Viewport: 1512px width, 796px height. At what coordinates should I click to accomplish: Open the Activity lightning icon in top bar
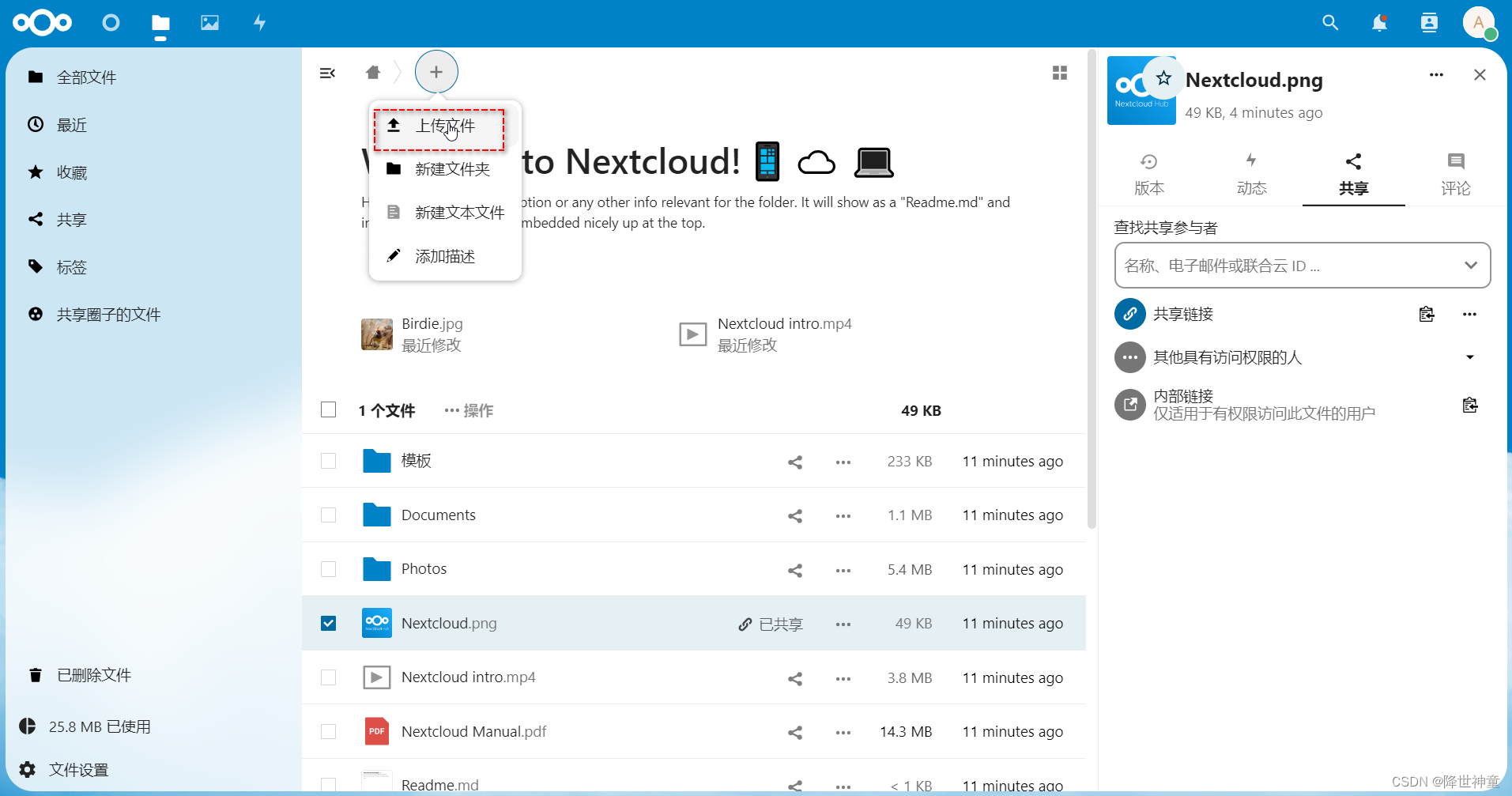tap(259, 23)
